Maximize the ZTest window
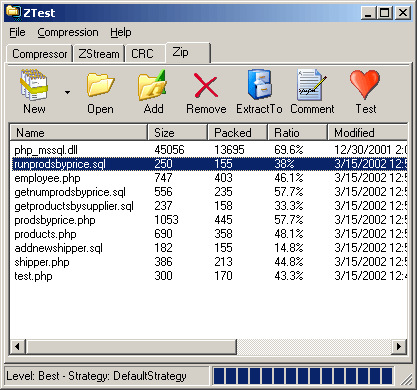 (384, 13)
